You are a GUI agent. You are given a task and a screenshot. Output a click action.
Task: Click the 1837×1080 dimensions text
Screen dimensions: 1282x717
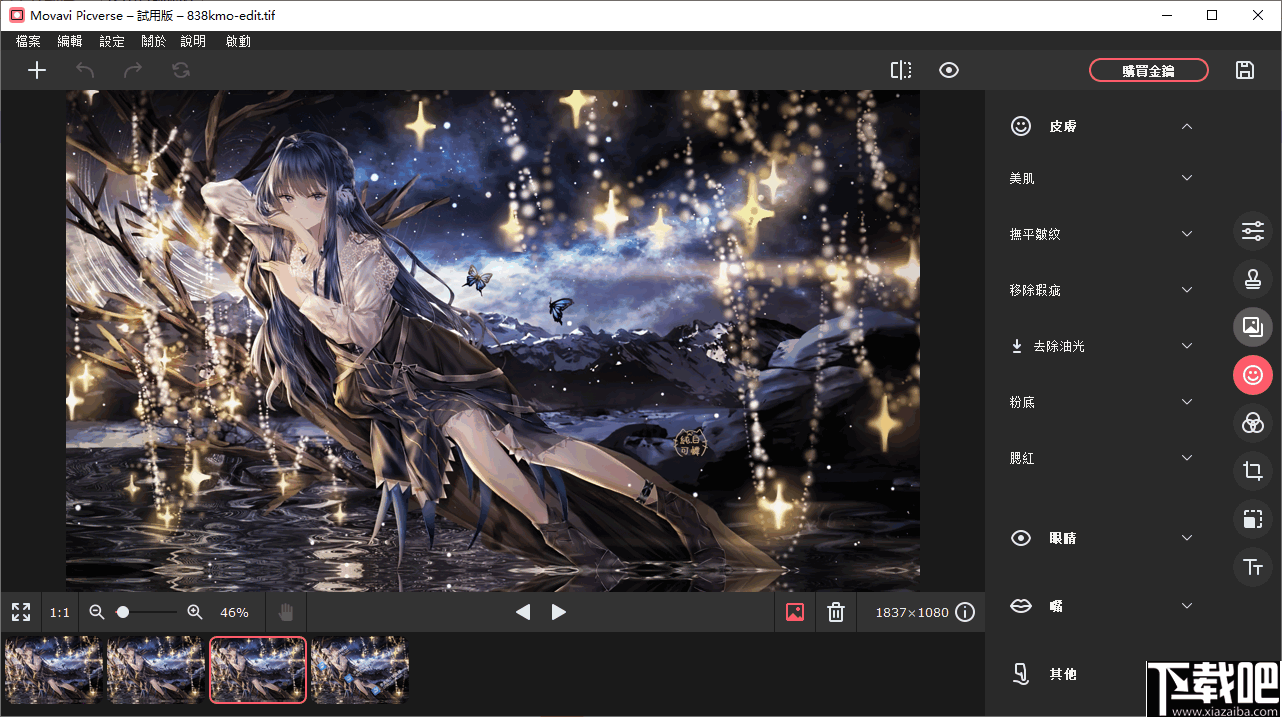click(912, 612)
